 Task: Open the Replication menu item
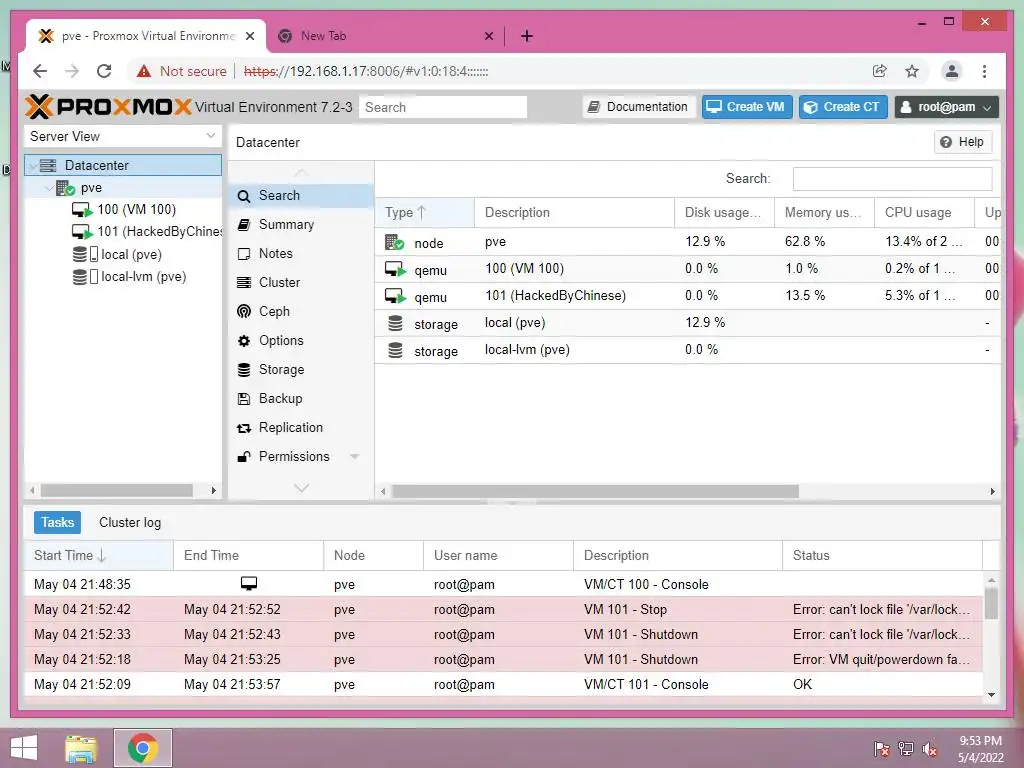point(300,427)
